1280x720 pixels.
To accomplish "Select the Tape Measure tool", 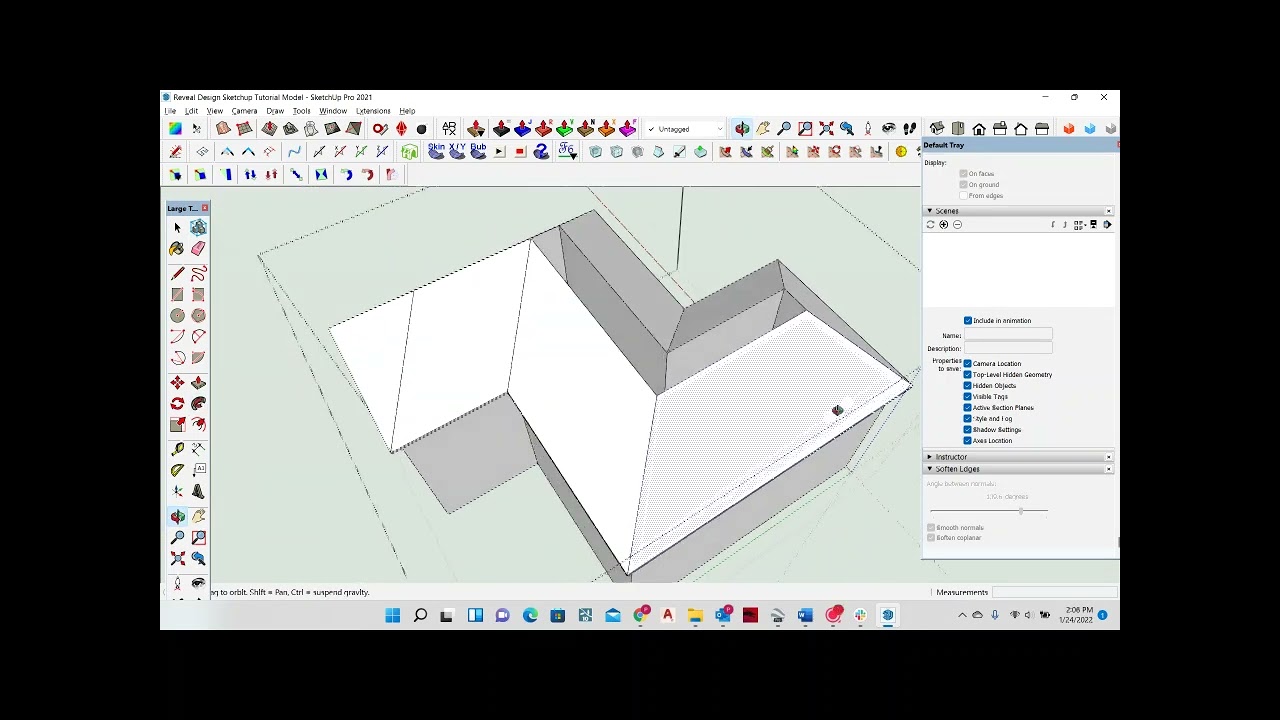I will 177,449.
